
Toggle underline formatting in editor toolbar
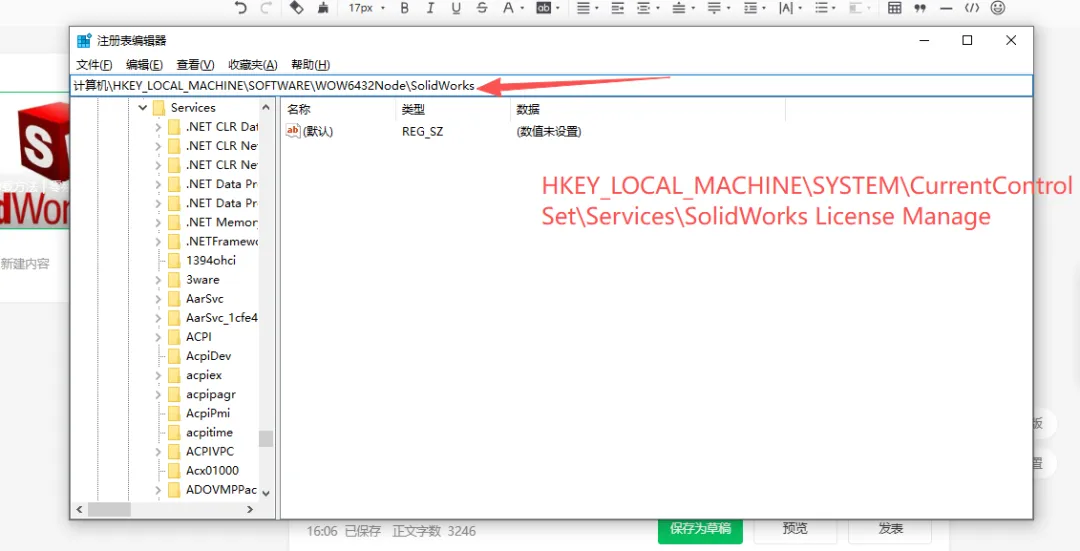(456, 8)
